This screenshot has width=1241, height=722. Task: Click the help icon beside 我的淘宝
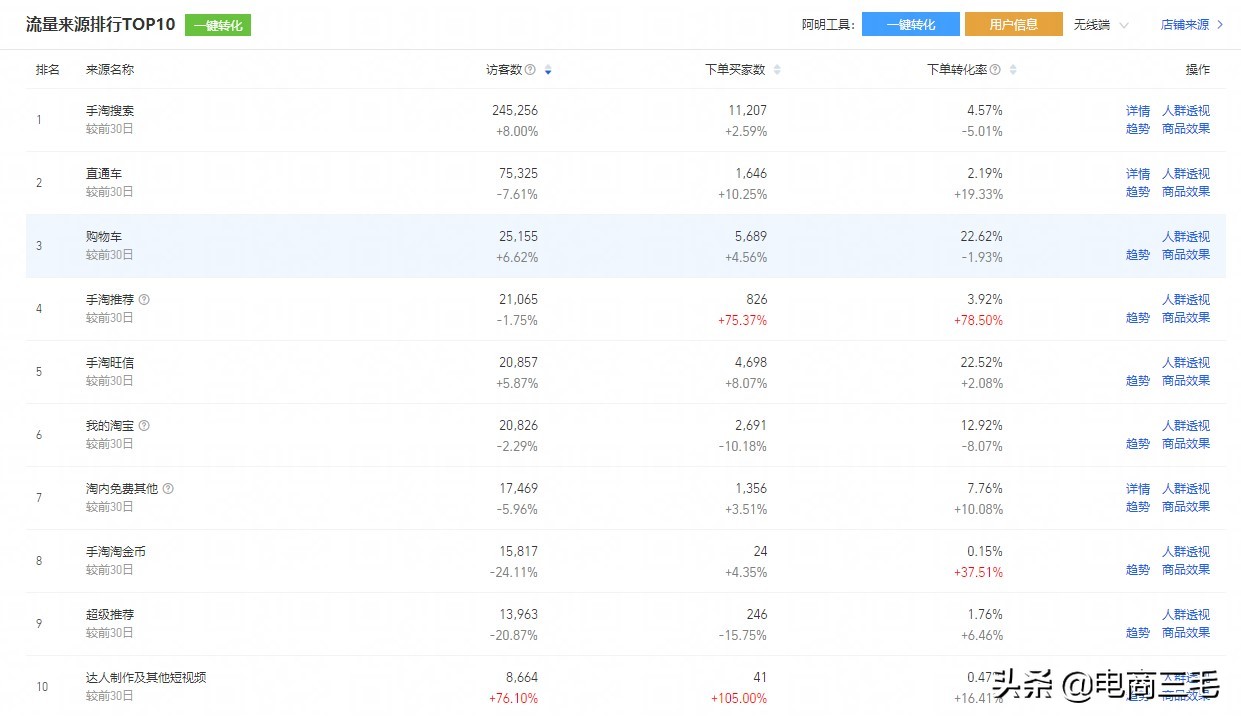tap(144, 425)
